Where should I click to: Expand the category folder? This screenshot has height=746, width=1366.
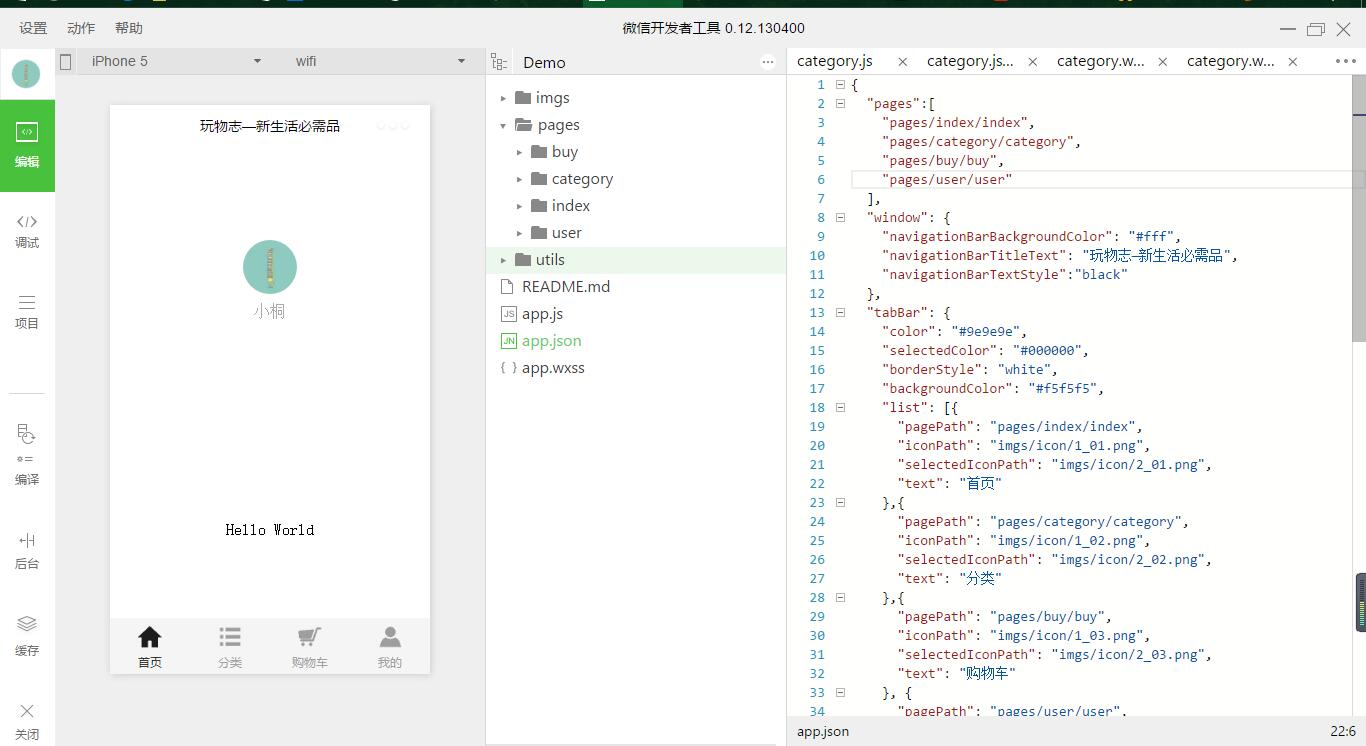520,179
